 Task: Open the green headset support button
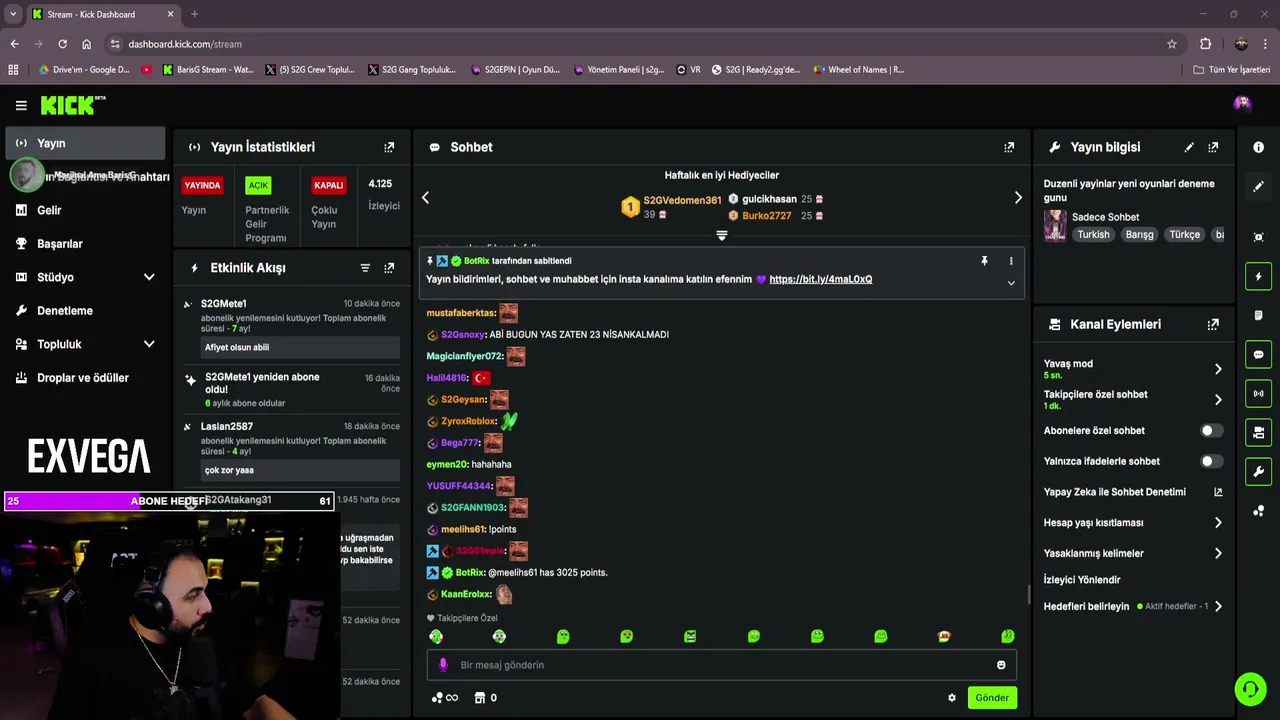(1250, 689)
